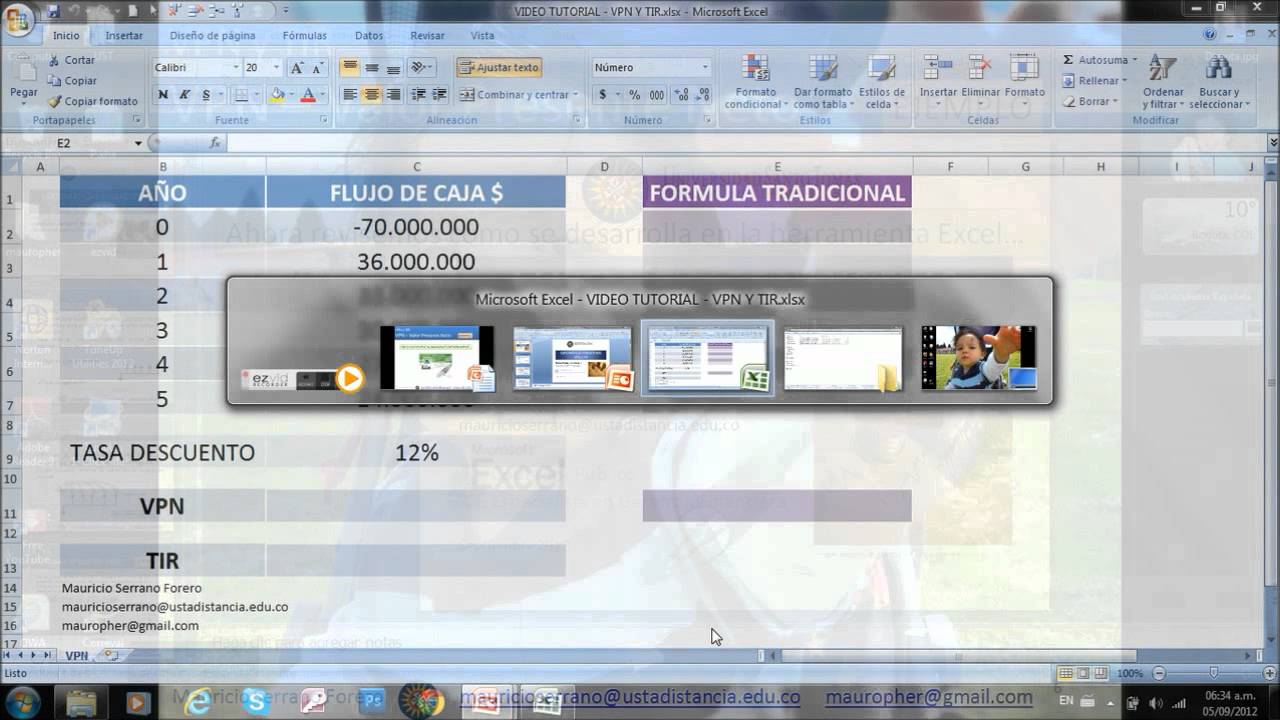The image size is (1280, 720).
Task: Decrease cell indent
Action: [418, 95]
